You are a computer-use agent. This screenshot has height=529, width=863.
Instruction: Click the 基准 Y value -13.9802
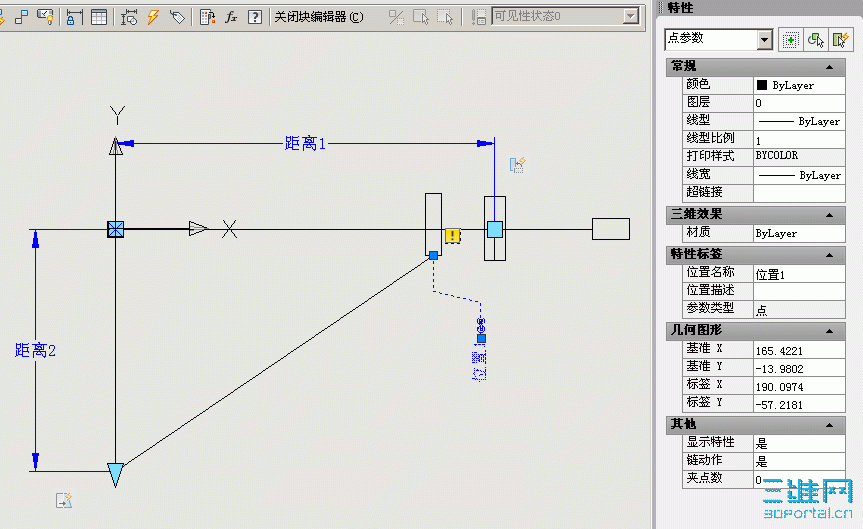799,368
